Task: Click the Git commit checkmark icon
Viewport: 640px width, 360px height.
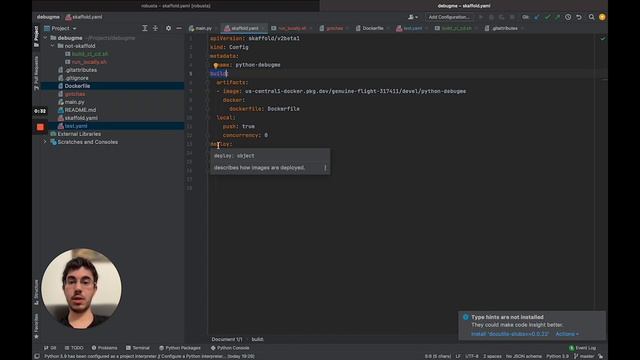Action: pyautogui.click(x=547, y=17)
